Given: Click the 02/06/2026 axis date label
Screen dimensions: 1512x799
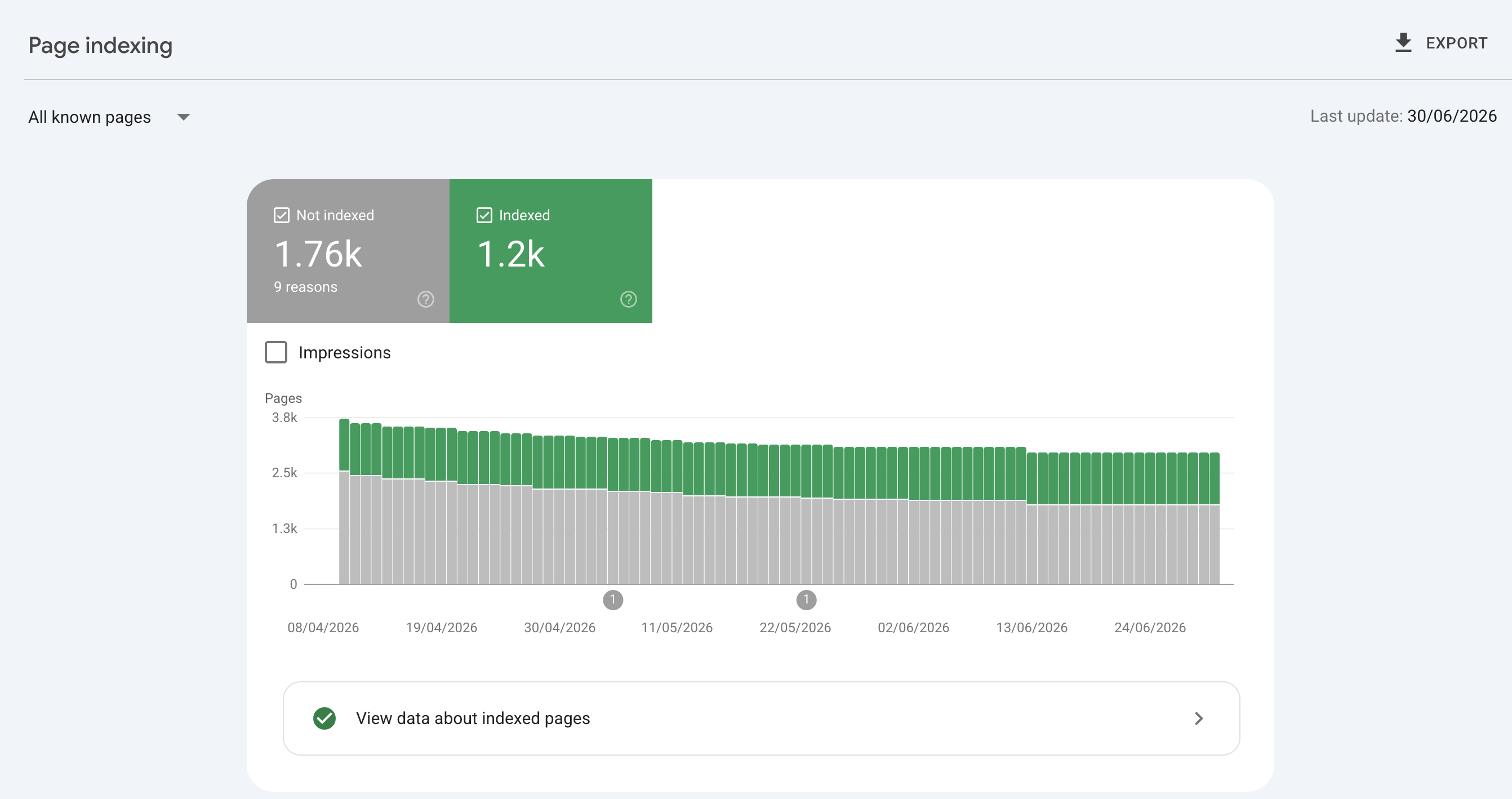Looking at the screenshot, I should [x=913, y=628].
